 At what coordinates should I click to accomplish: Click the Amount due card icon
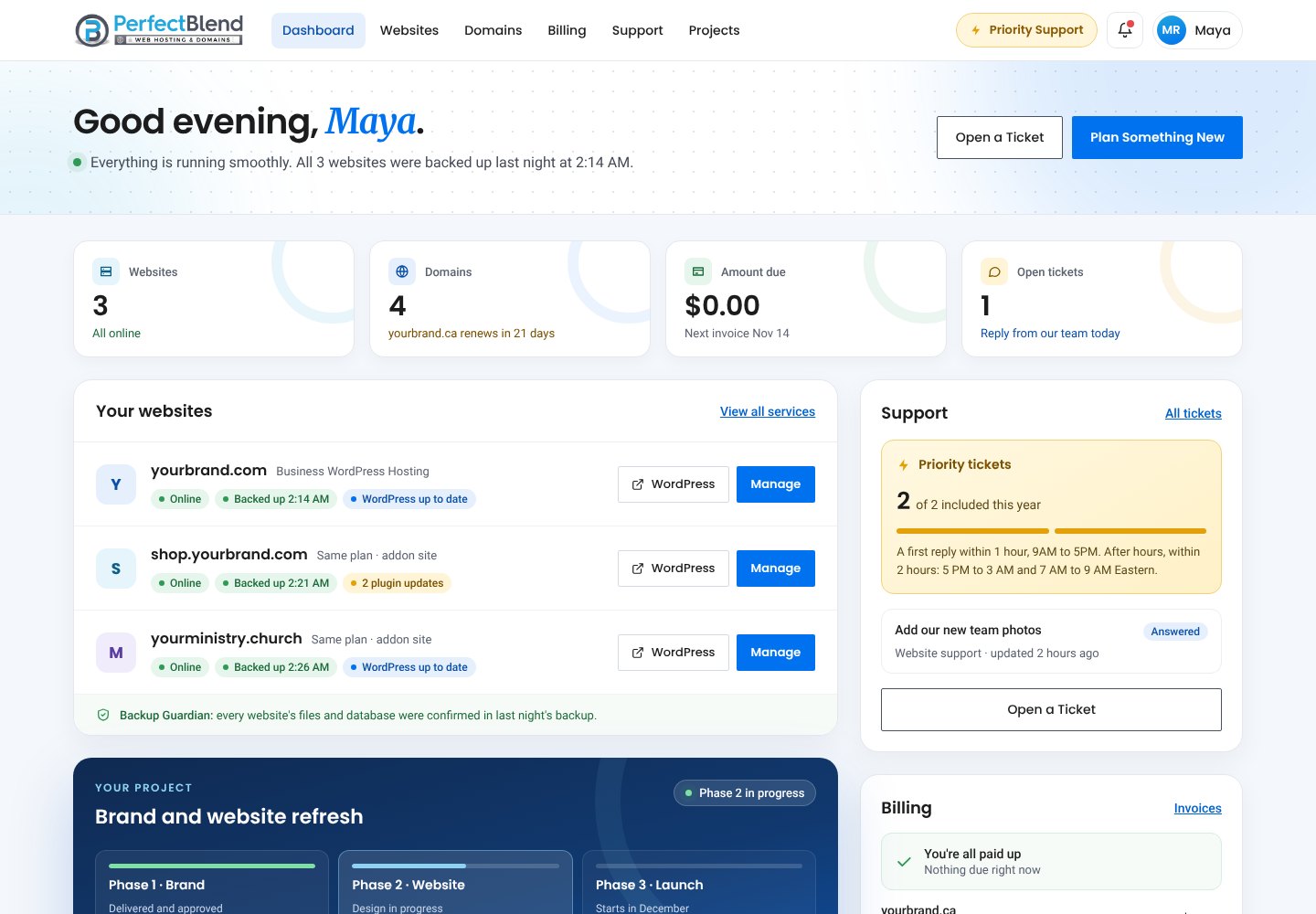pyautogui.click(x=698, y=271)
